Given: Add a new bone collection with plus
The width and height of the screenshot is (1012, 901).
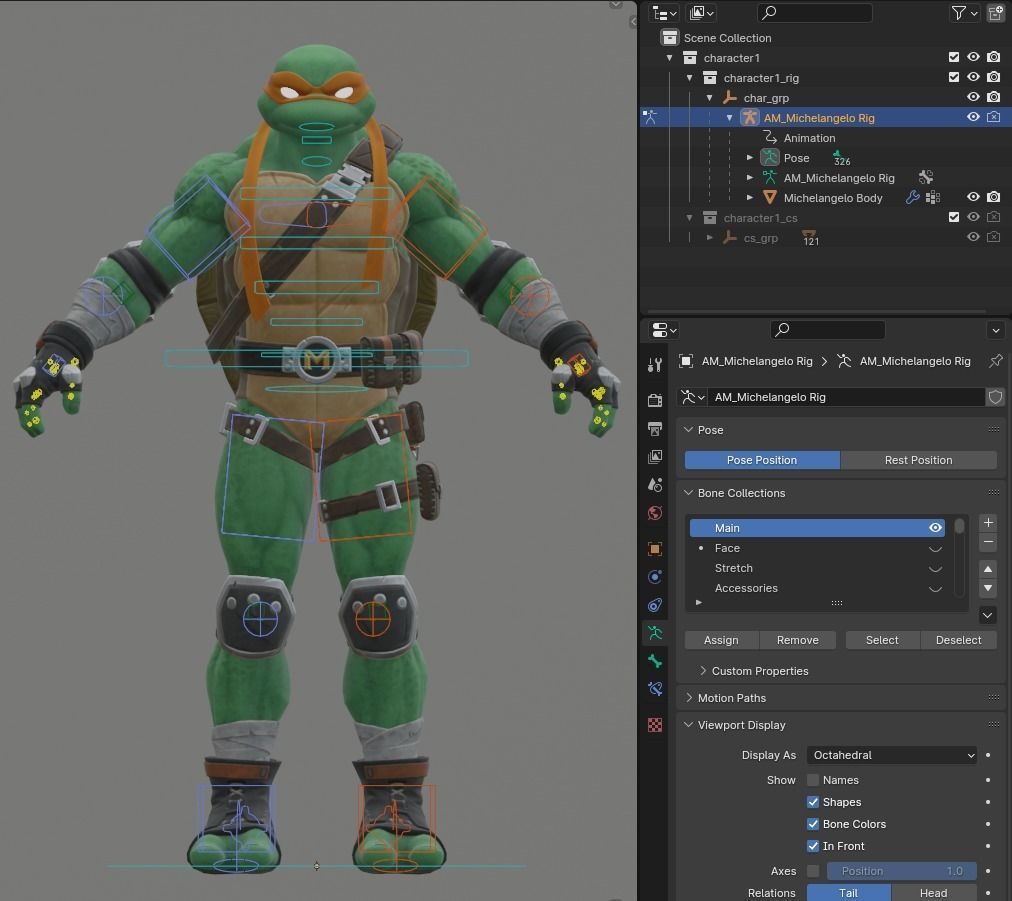Looking at the screenshot, I should tap(988, 523).
